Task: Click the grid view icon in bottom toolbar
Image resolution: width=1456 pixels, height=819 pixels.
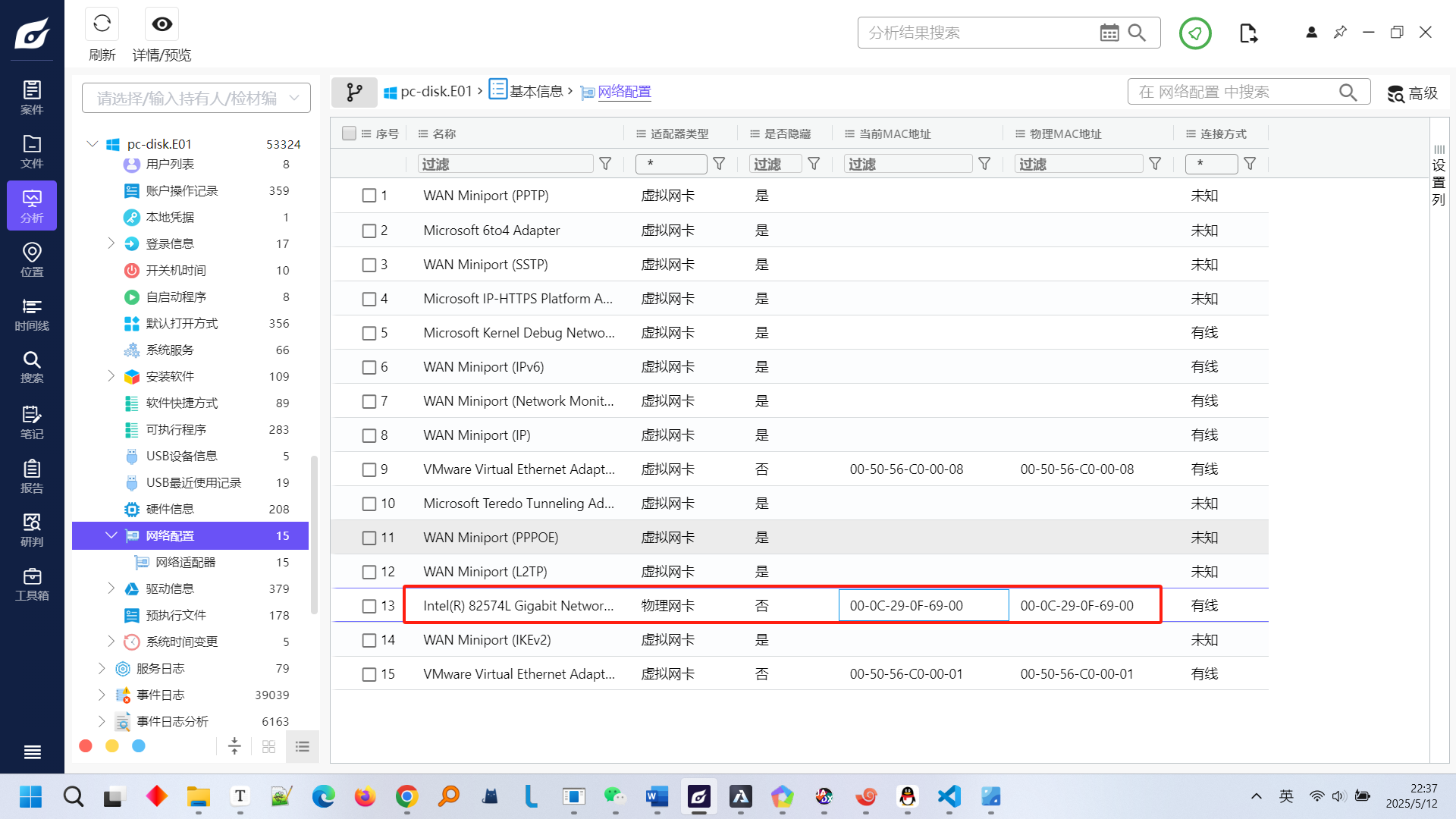Action: [x=268, y=747]
